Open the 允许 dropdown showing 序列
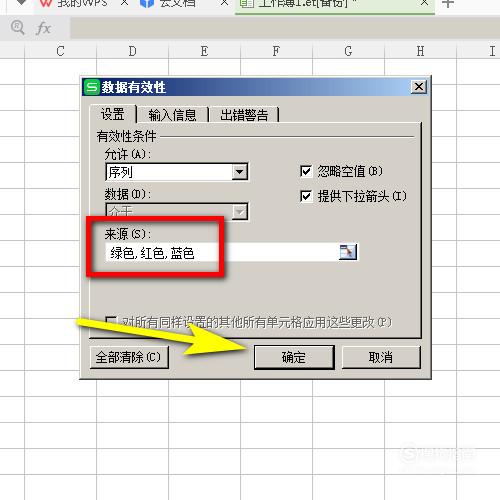The width and height of the screenshot is (500, 500). pyautogui.click(x=177, y=172)
